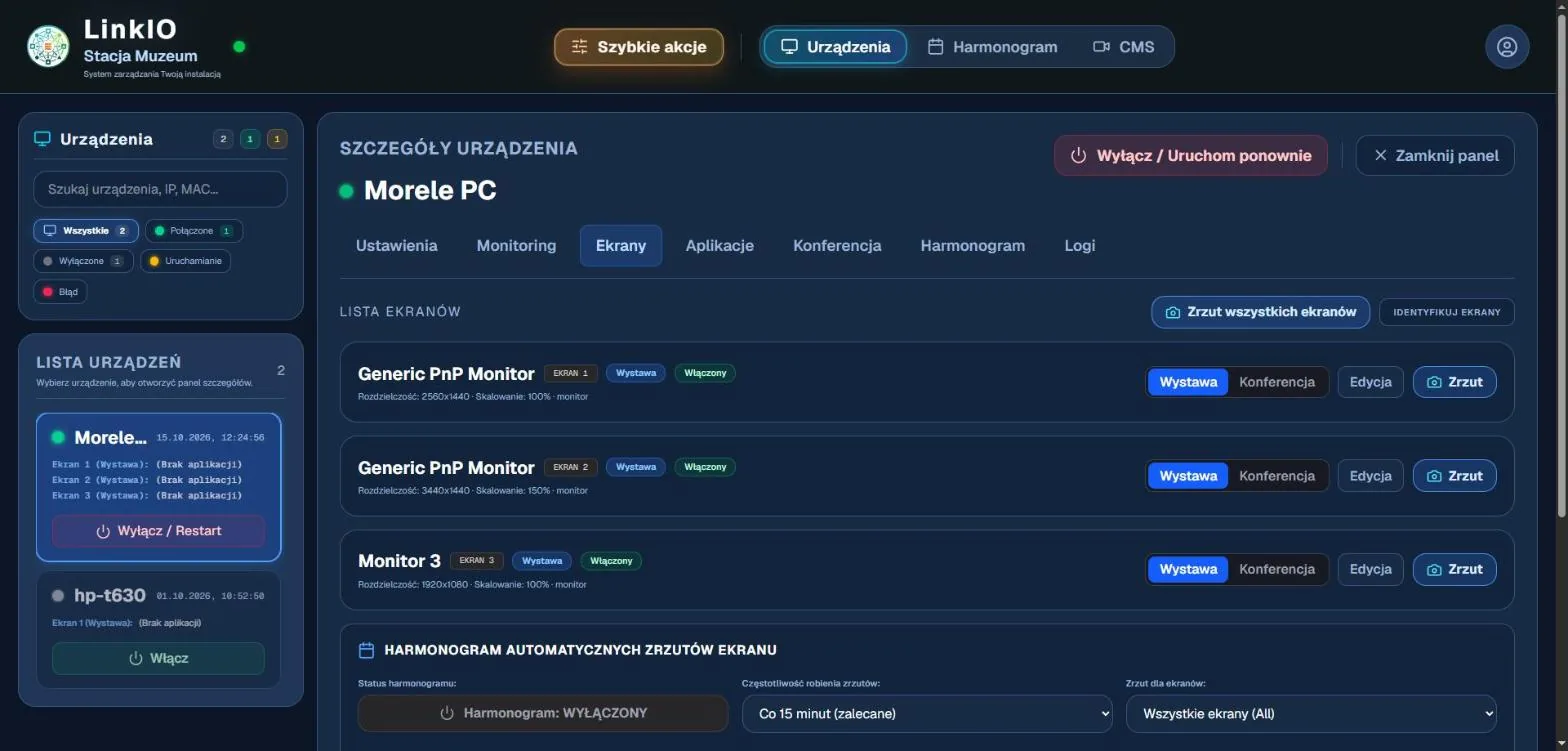Click the Wystawa badge beside EKRAN 2
The height and width of the screenshot is (751, 1568).
636,467
